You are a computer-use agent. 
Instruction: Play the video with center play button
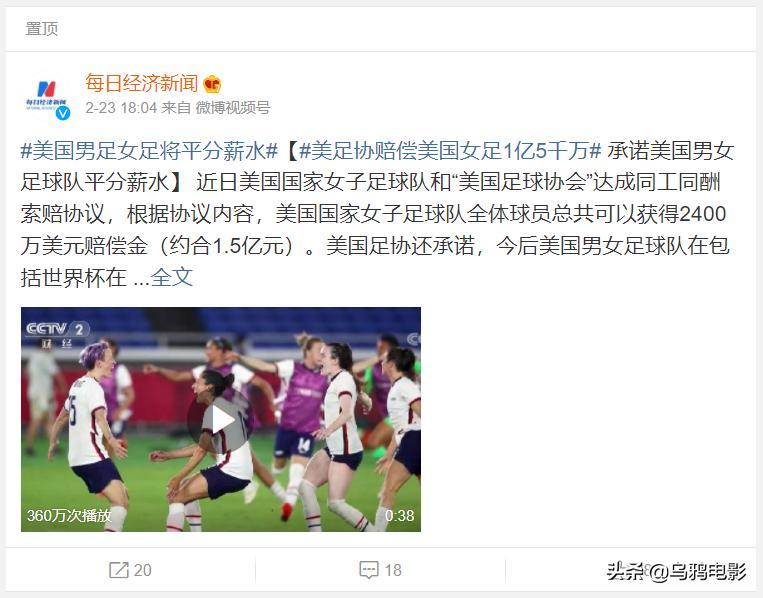tap(220, 420)
